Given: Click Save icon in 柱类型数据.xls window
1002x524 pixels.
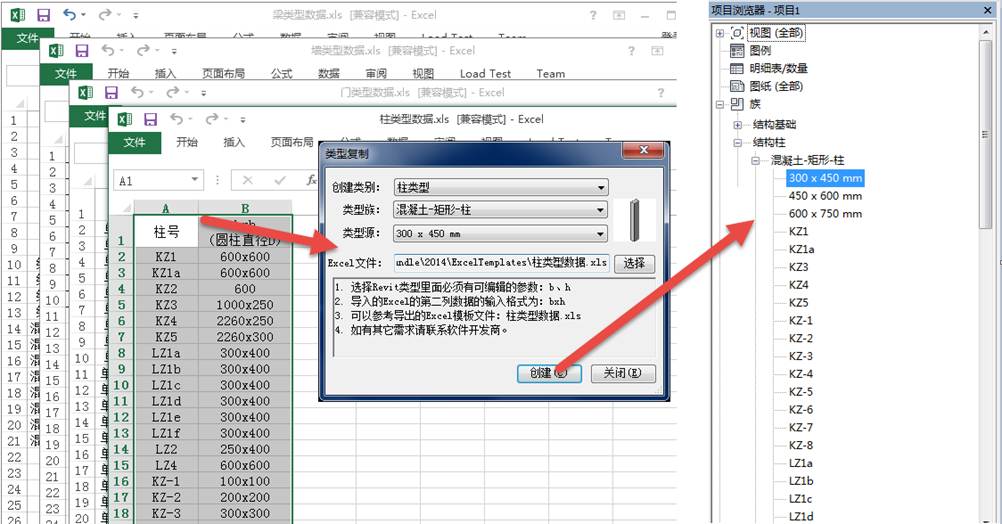Looking at the screenshot, I should 152,119.
